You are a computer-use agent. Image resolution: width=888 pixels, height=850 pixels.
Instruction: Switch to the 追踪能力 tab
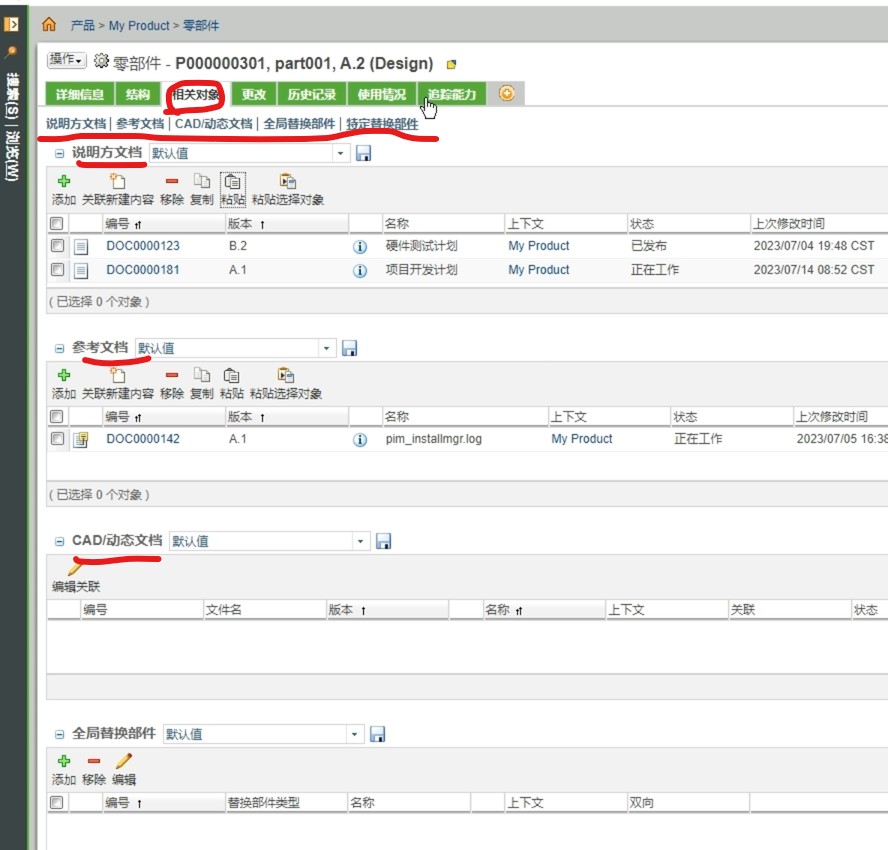point(452,94)
